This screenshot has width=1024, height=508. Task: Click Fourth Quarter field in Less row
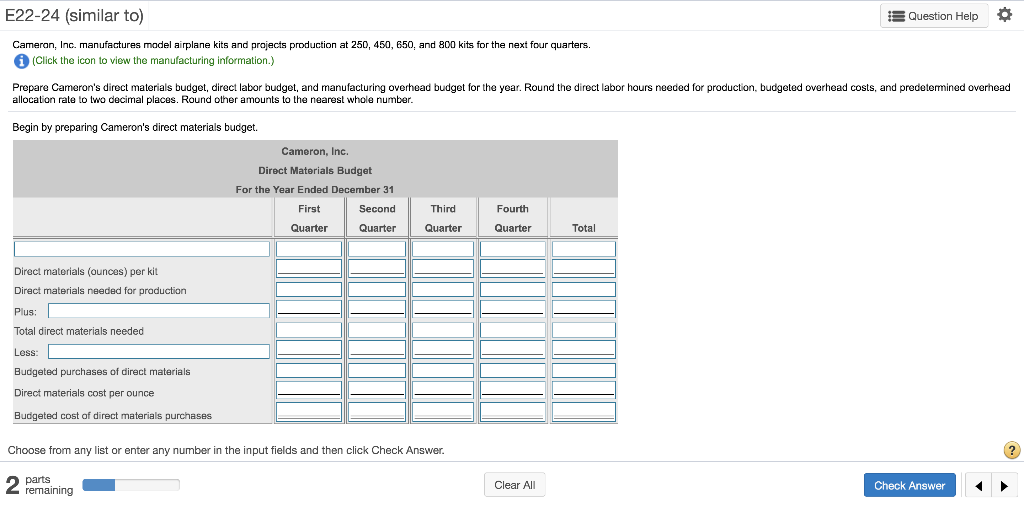(x=513, y=349)
